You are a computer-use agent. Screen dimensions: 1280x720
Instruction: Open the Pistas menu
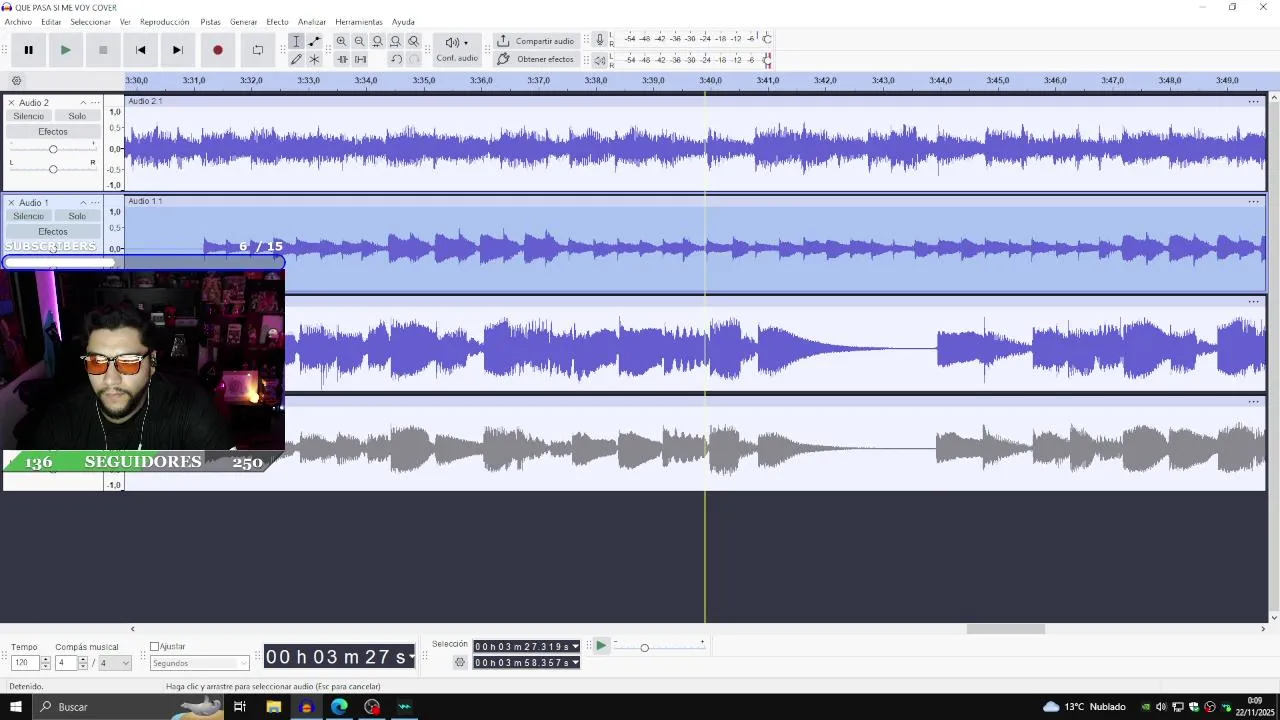point(210,22)
